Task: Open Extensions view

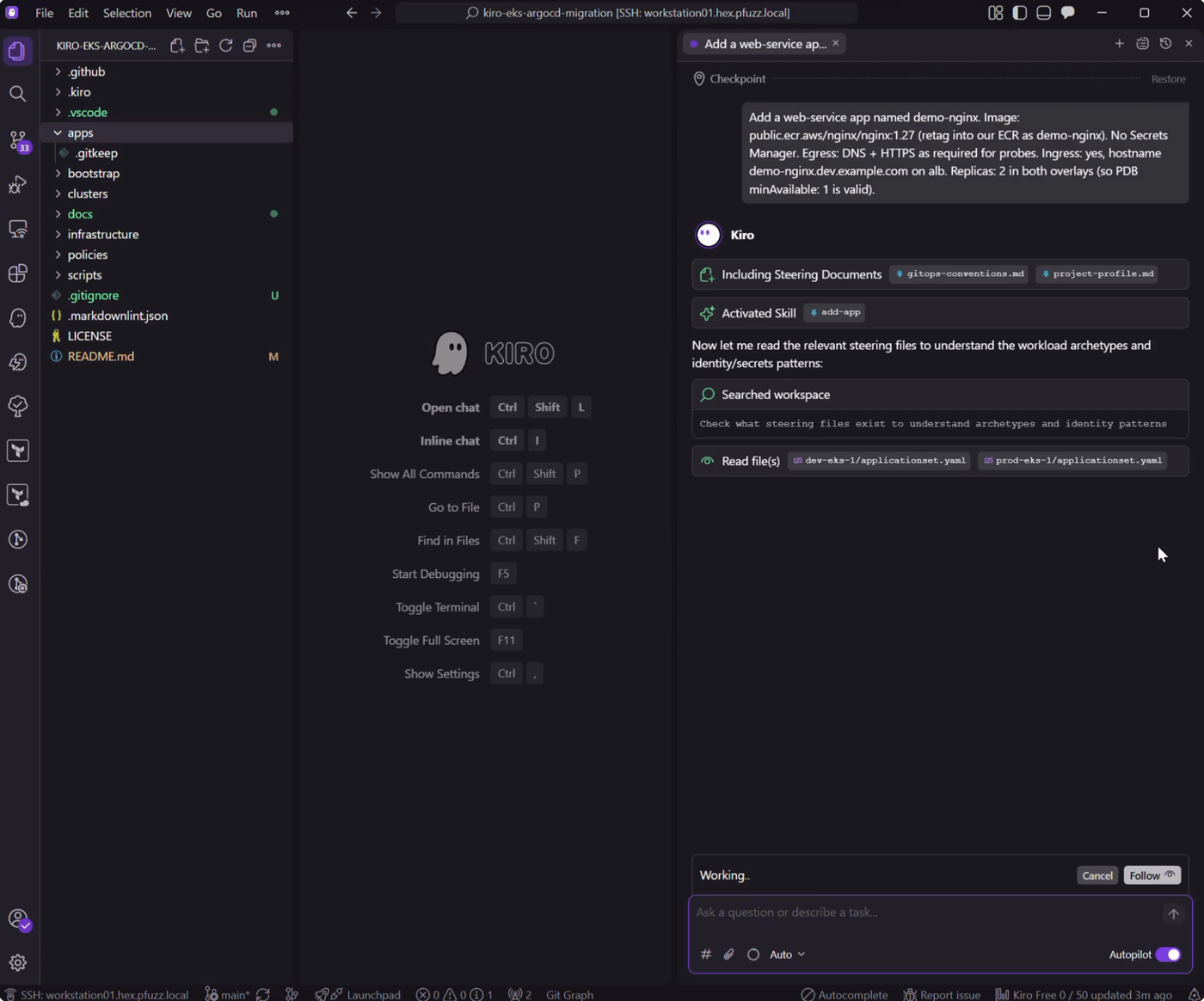Action: [x=17, y=273]
